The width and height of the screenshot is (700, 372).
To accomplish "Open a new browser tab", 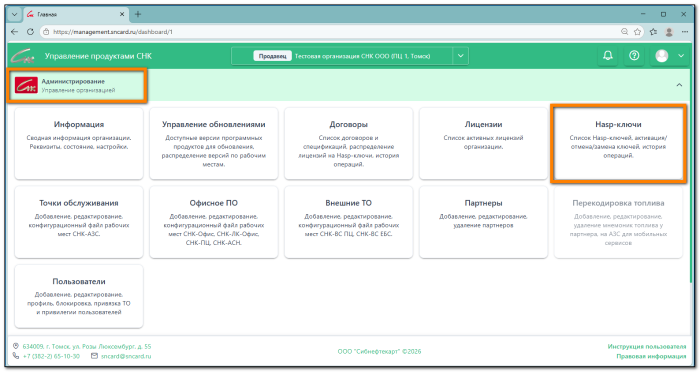I will point(138,14).
